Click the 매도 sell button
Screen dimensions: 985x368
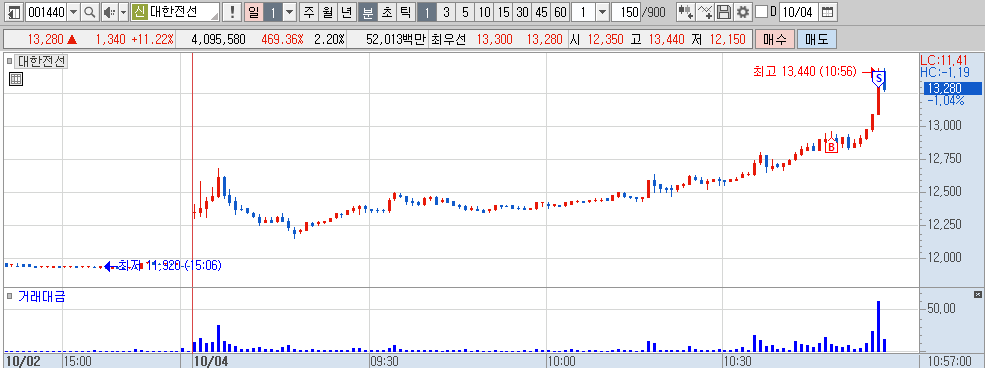point(816,40)
